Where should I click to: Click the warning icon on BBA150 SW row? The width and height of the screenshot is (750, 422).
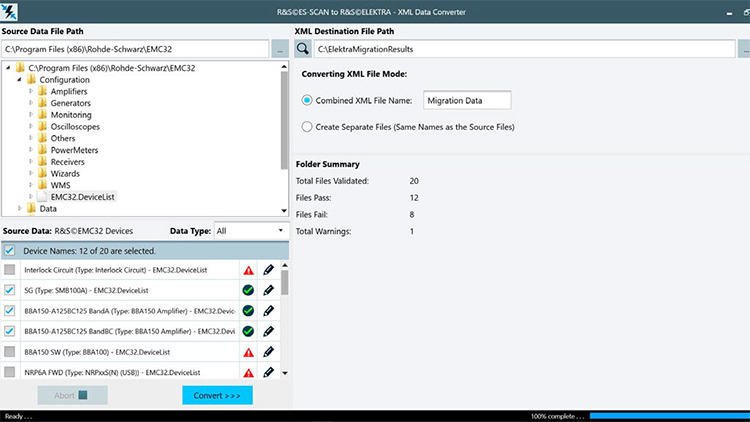pyautogui.click(x=248, y=352)
